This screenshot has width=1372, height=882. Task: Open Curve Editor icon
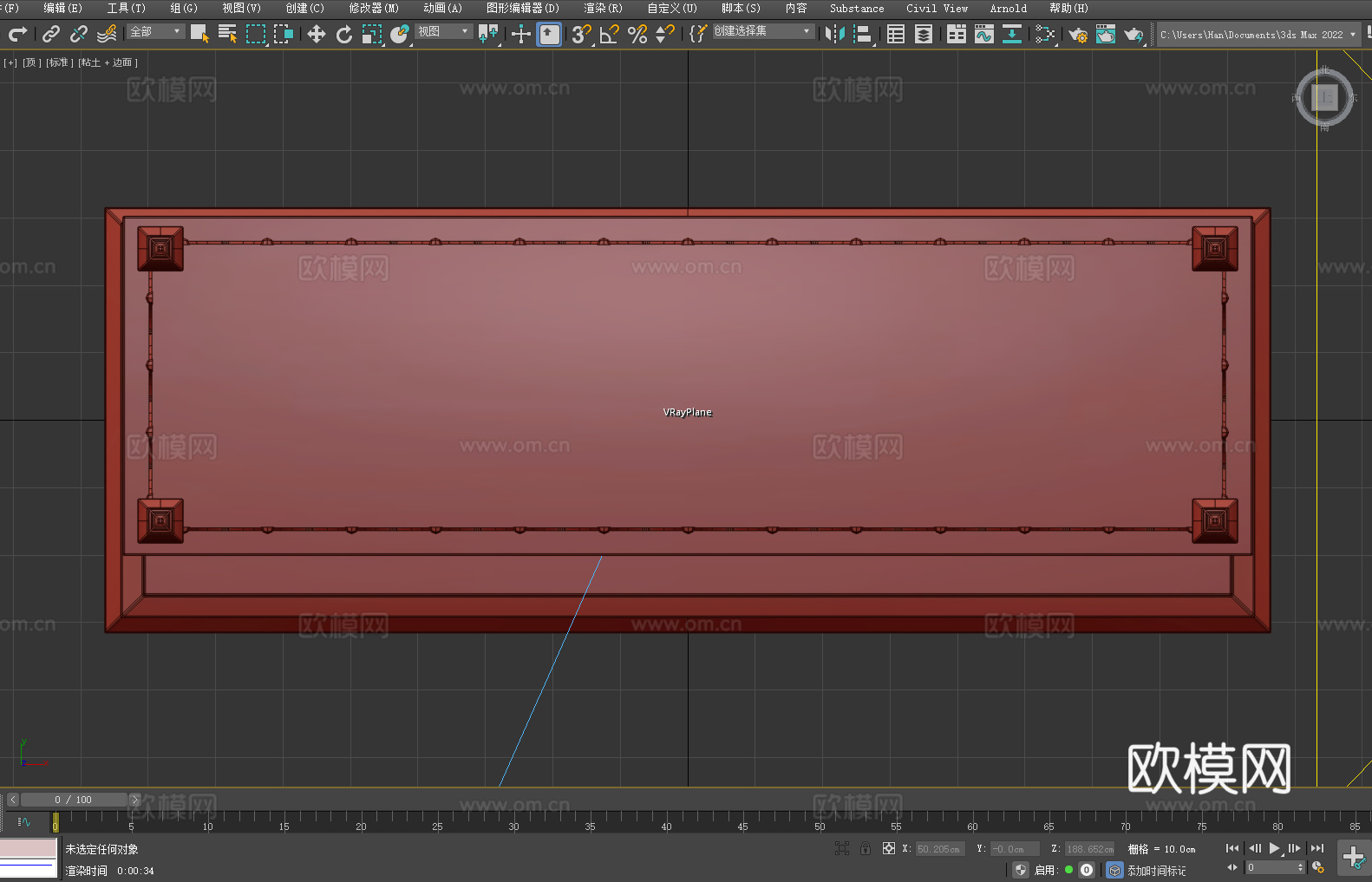[x=984, y=34]
